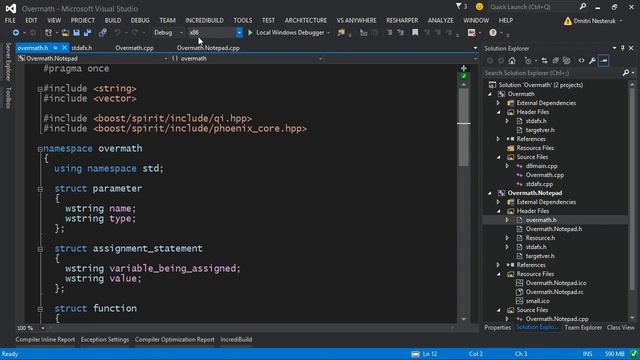Click the Home icon in Solution Explorer
The width and height of the screenshot is (640, 360).
[512, 61]
